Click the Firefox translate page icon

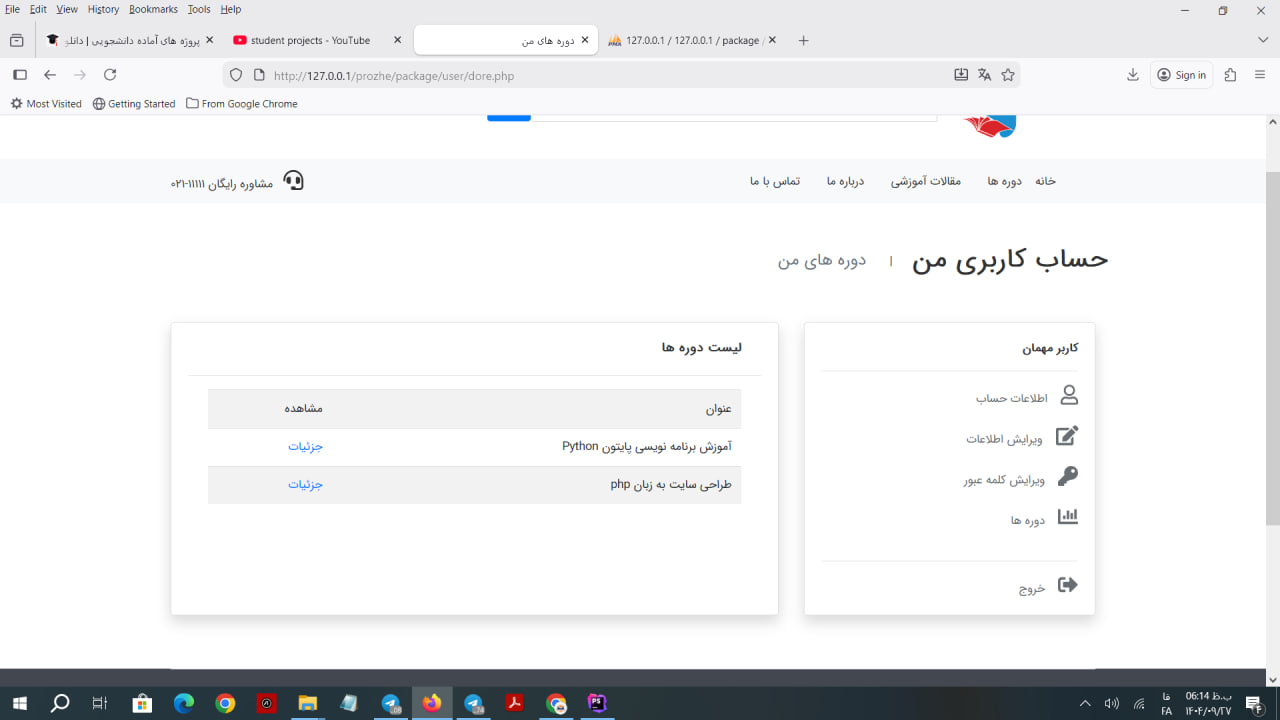(984, 75)
